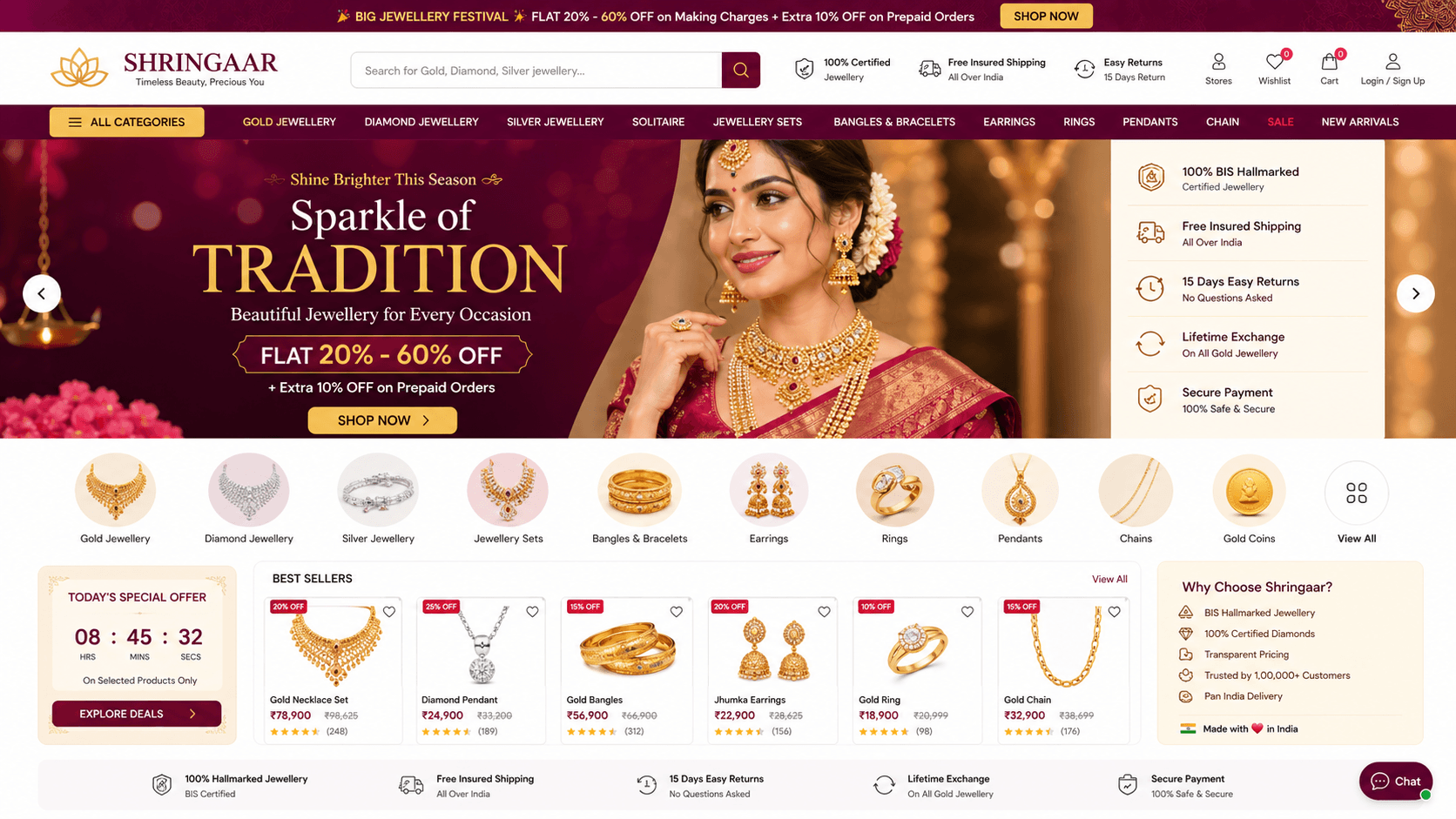Click the Login / Sign Up person icon
This screenshot has height=819, width=1456.
point(1392,62)
